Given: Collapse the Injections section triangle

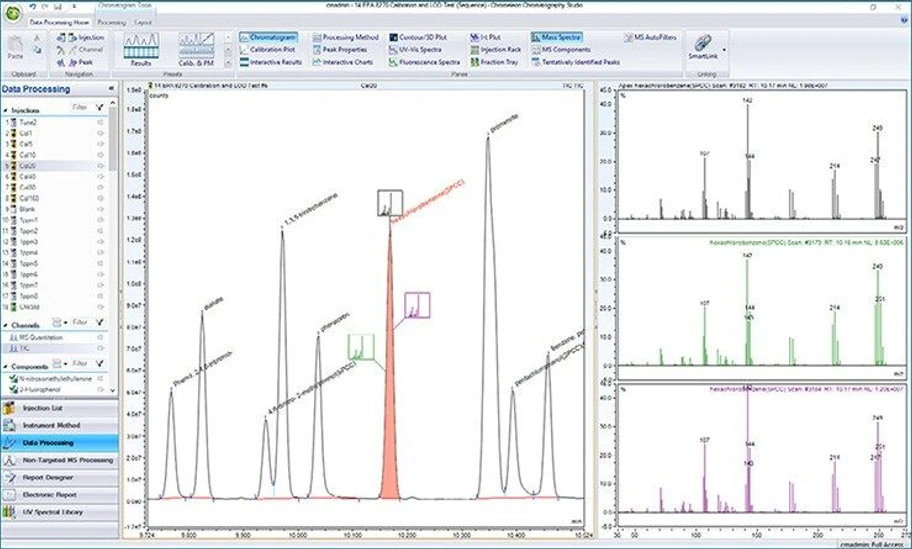Looking at the screenshot, I should (x=6, y=110).
